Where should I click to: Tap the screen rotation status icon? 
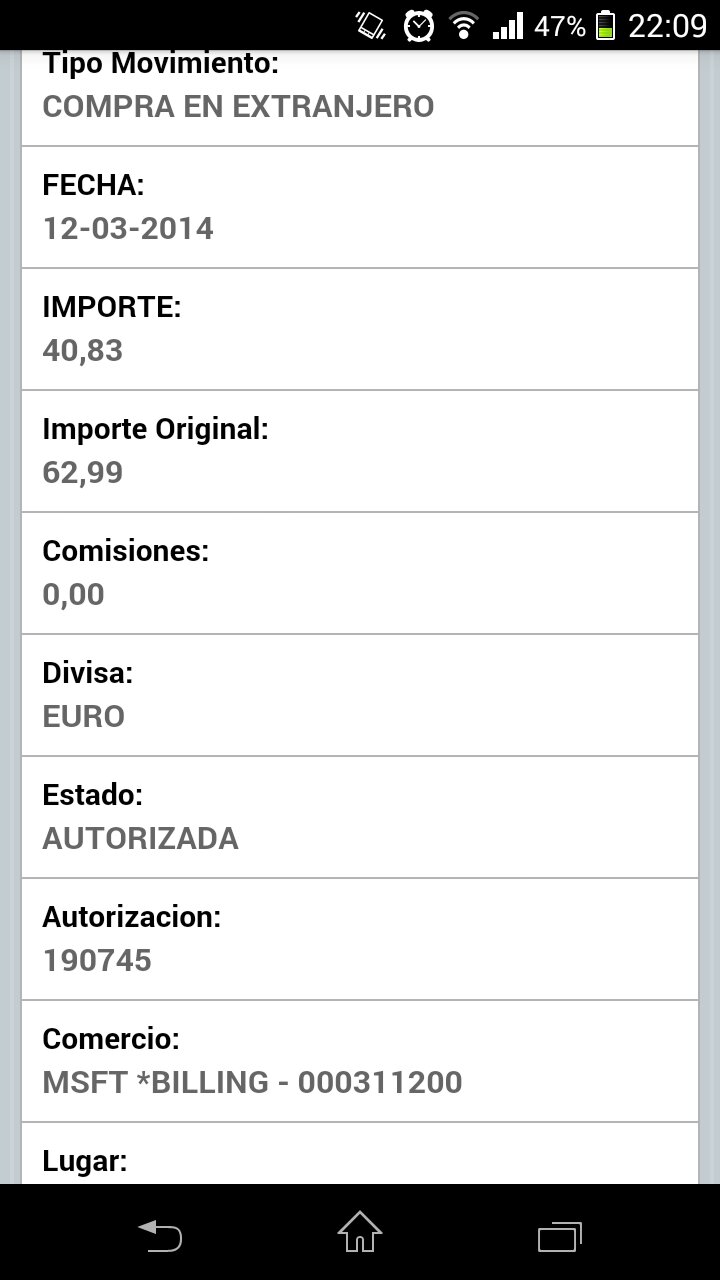[370, 25]
